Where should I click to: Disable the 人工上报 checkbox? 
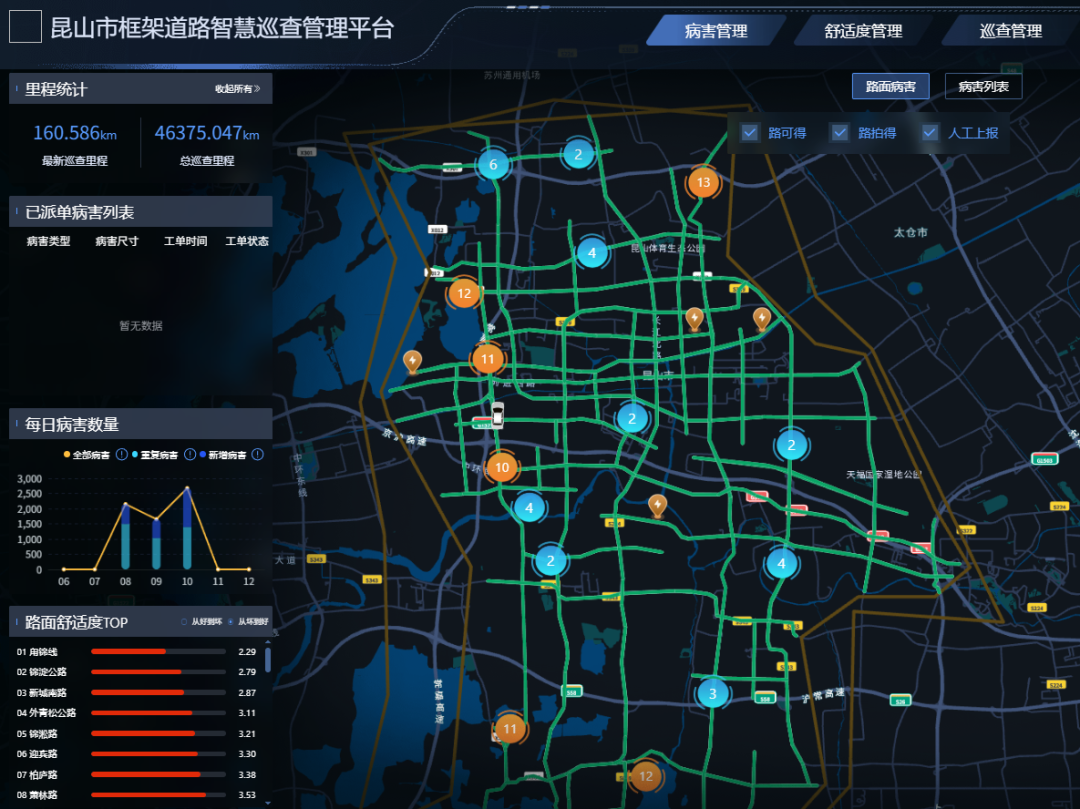click(x=930, y=133)
